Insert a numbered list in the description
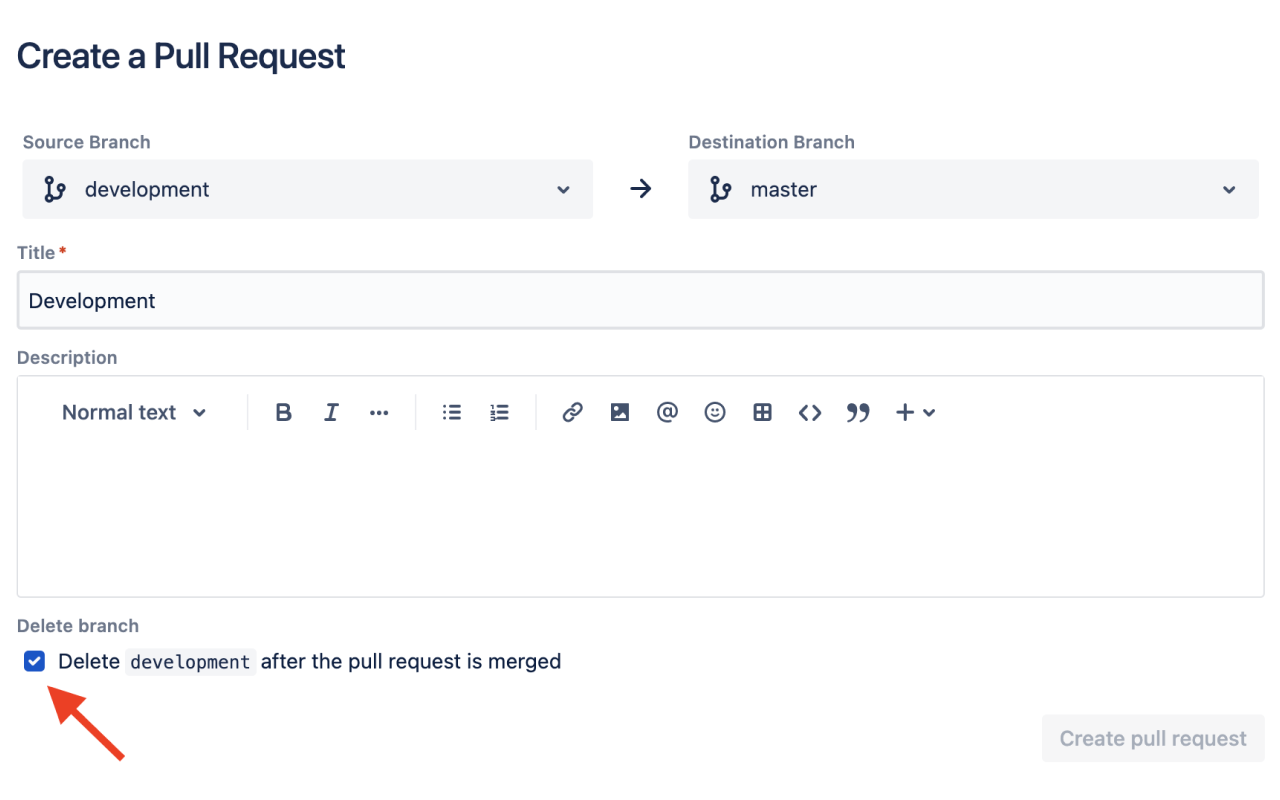 pyautogui.click(x=499, y=412)
